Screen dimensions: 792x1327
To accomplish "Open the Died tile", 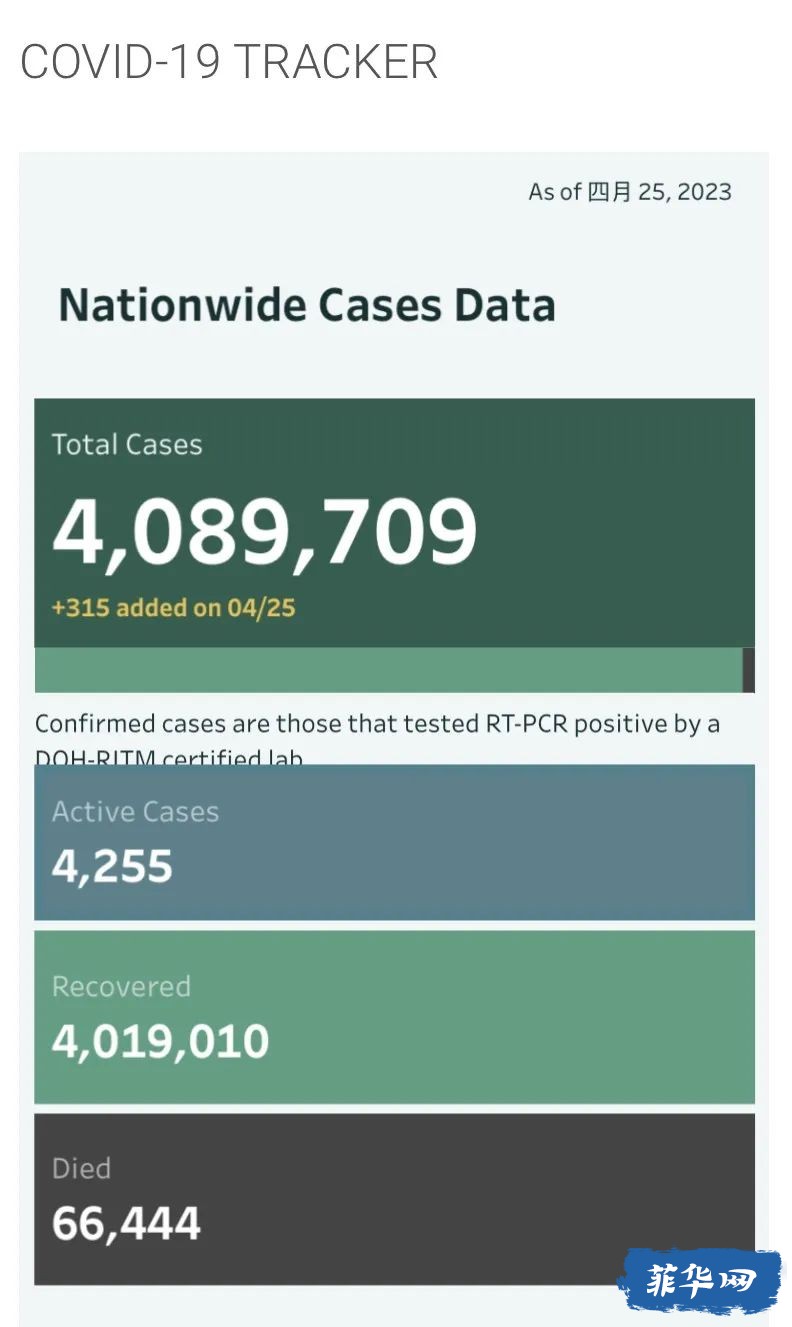I will 394,1199.
